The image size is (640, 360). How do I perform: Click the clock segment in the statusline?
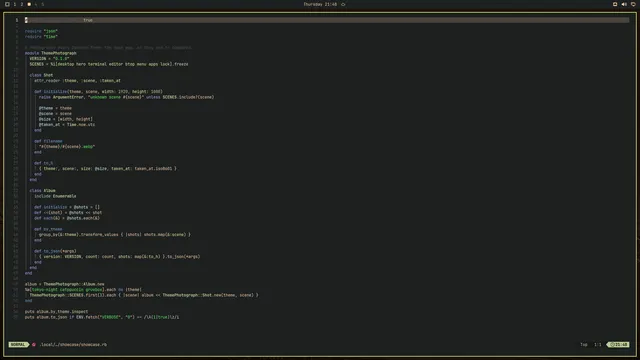point(618,344)
